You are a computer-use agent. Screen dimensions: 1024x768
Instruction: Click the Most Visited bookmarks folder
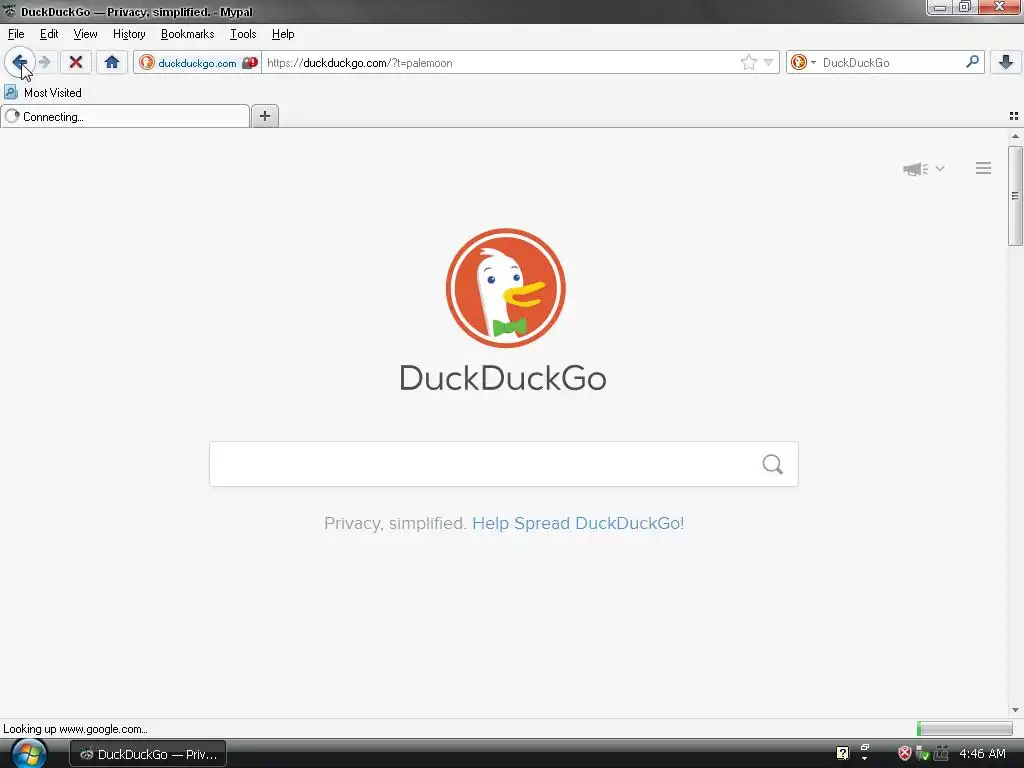(x=43, y=93)
